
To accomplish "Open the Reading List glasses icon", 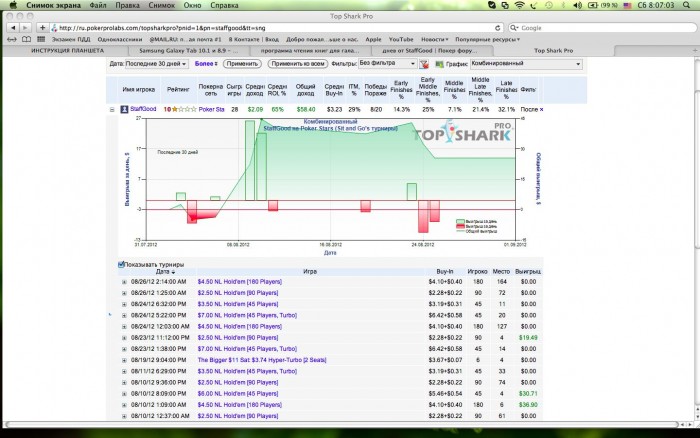I will [x=12, y=39].
